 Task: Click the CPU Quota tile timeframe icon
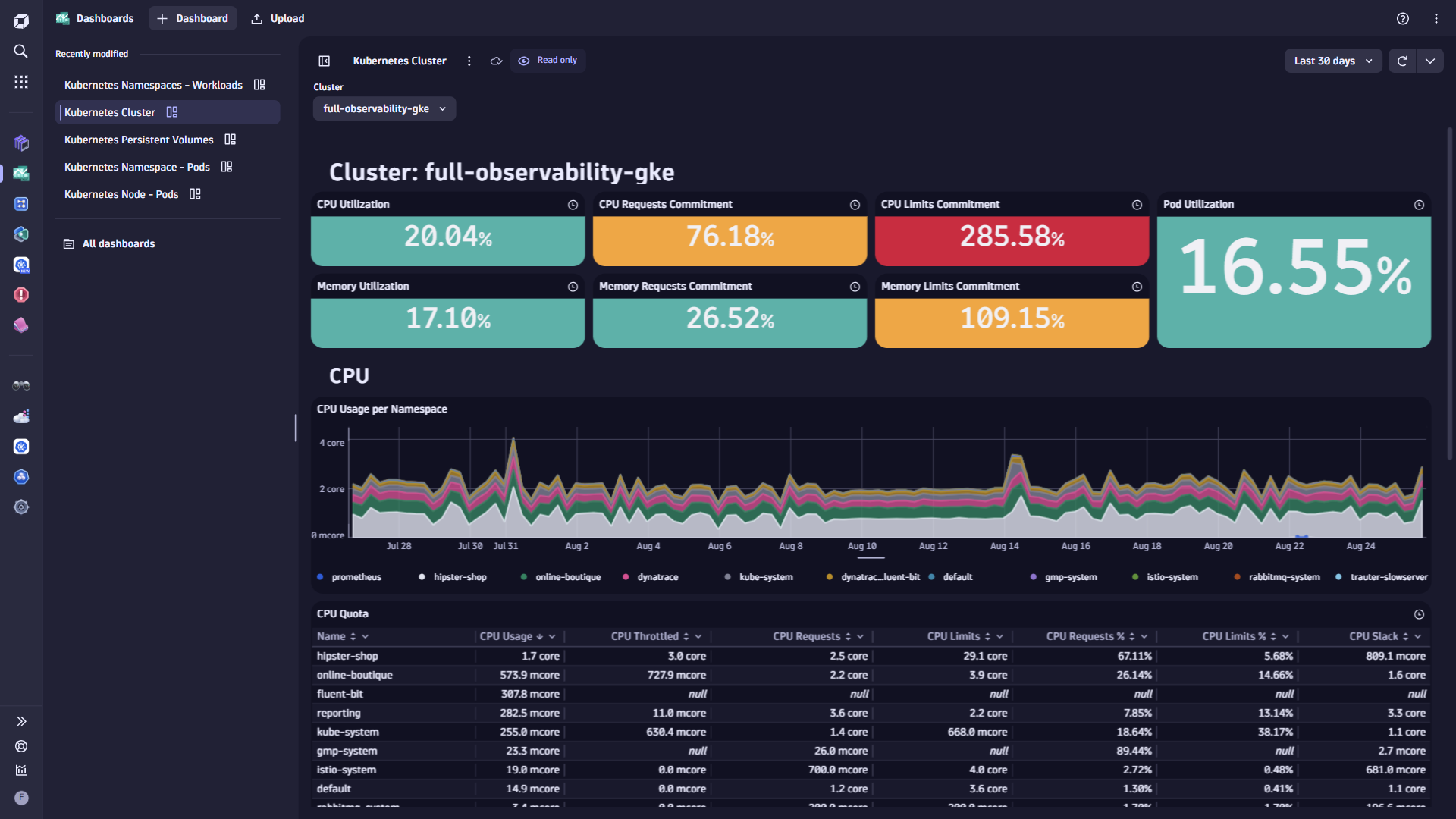coord(1420,614)
